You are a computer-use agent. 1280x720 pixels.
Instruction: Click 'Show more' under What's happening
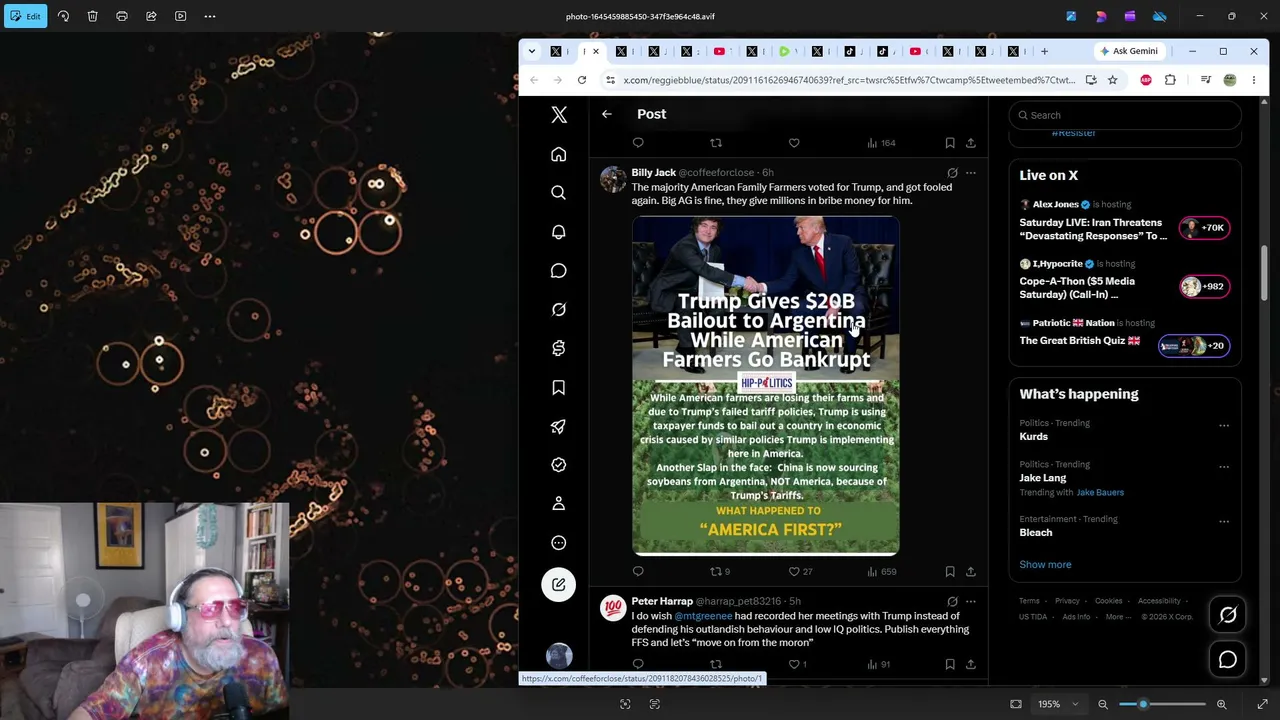point(1045,565)
